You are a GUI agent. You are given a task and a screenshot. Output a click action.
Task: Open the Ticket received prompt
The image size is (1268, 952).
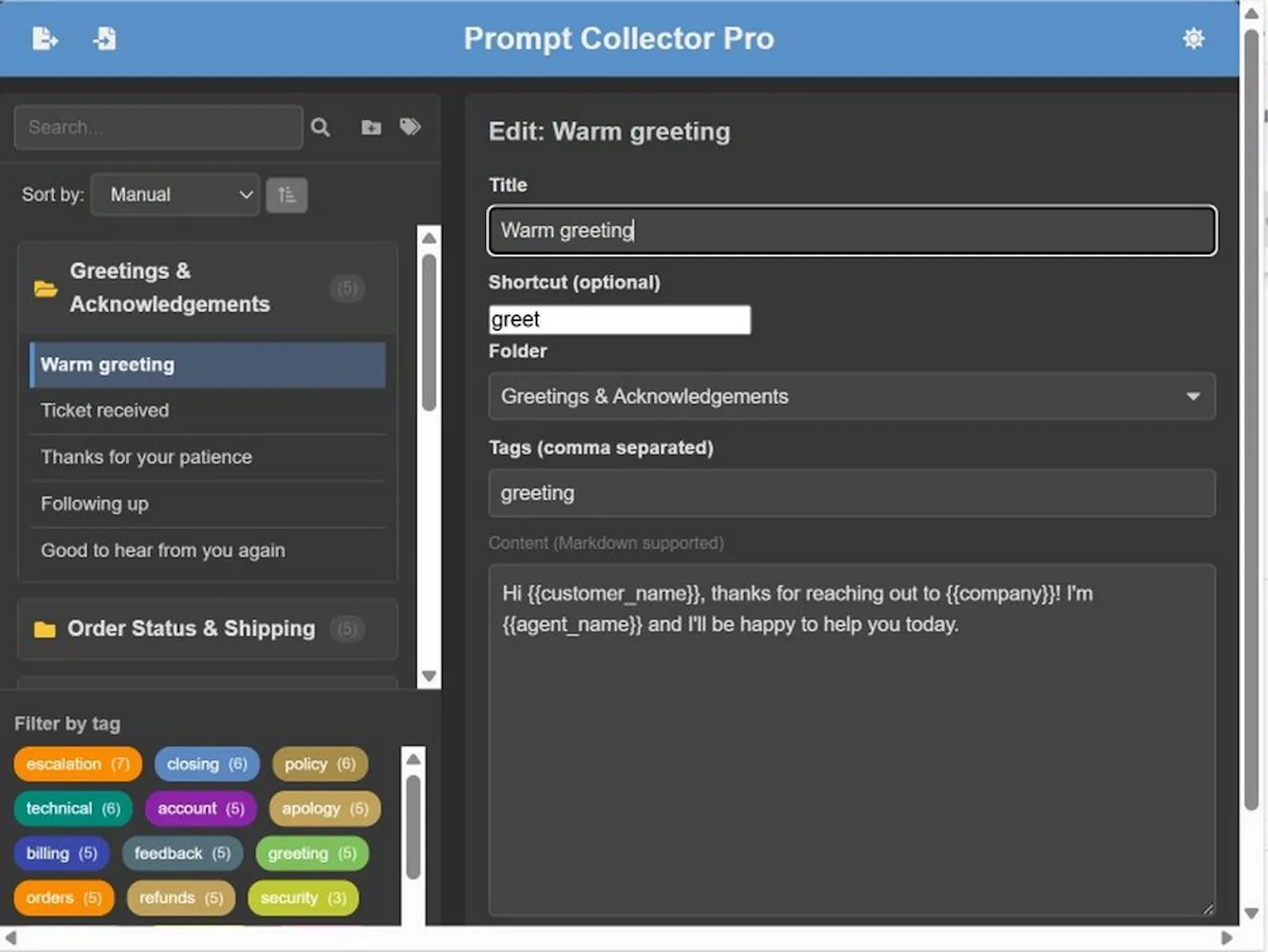pos(208,411)
